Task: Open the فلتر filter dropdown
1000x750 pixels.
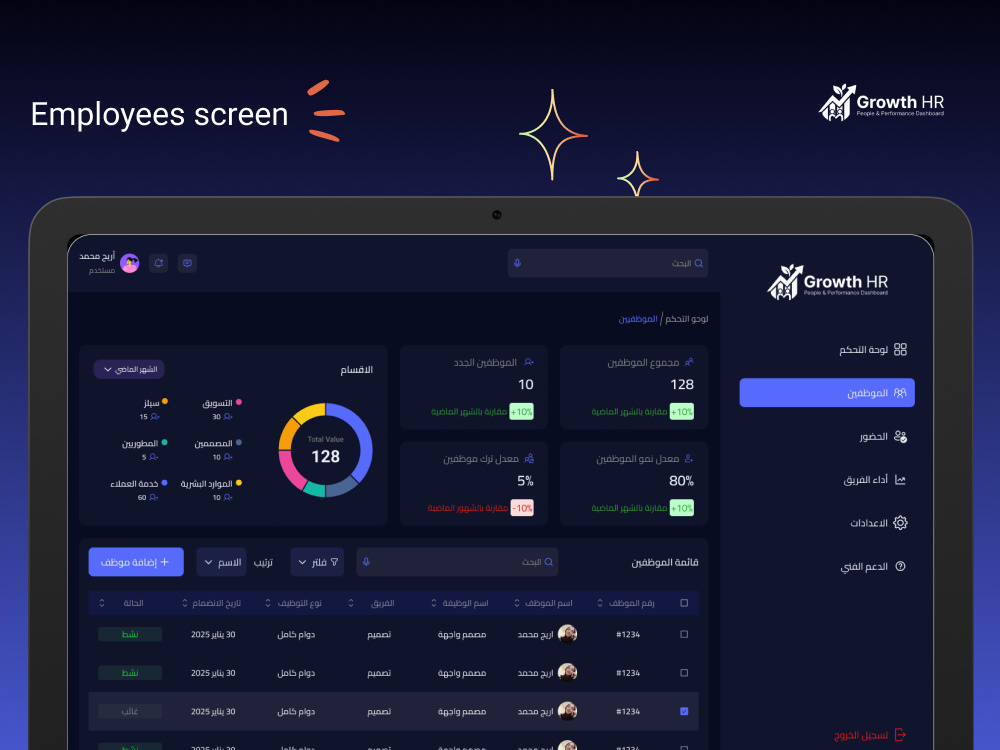Action: coord(317,562)
